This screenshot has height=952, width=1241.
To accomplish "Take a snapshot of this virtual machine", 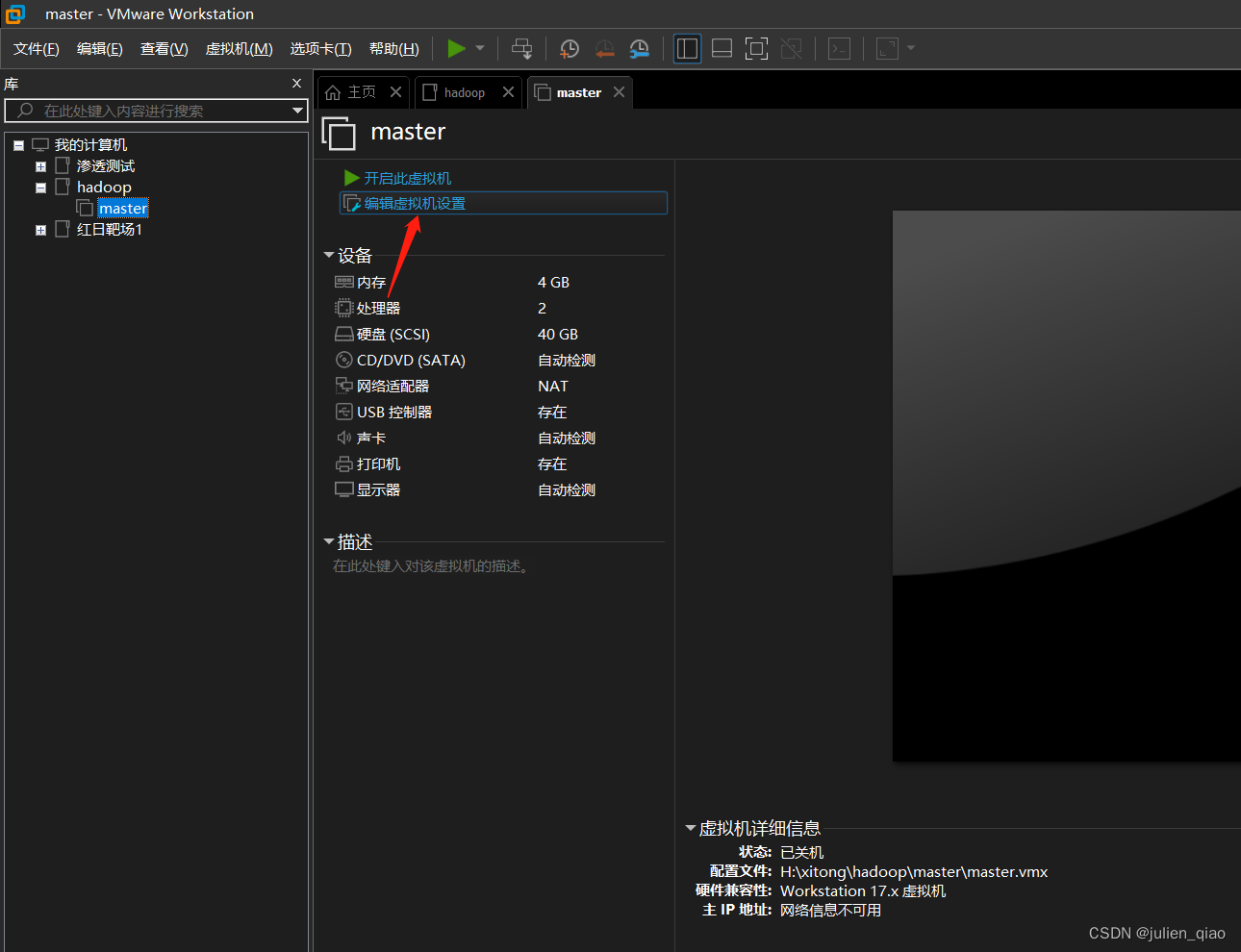I will [570, 48].
